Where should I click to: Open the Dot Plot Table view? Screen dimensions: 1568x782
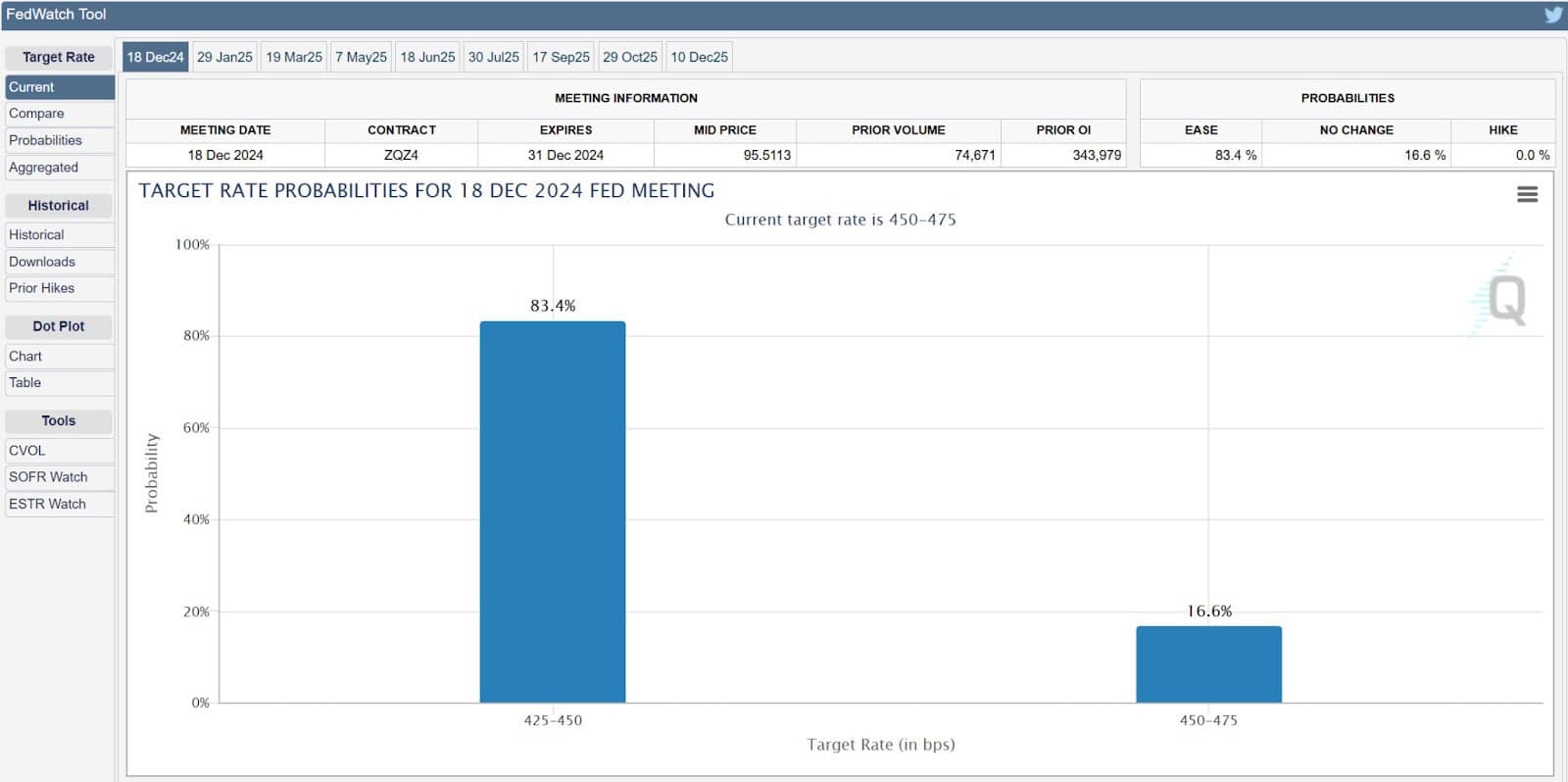click(x=25, y=383)
